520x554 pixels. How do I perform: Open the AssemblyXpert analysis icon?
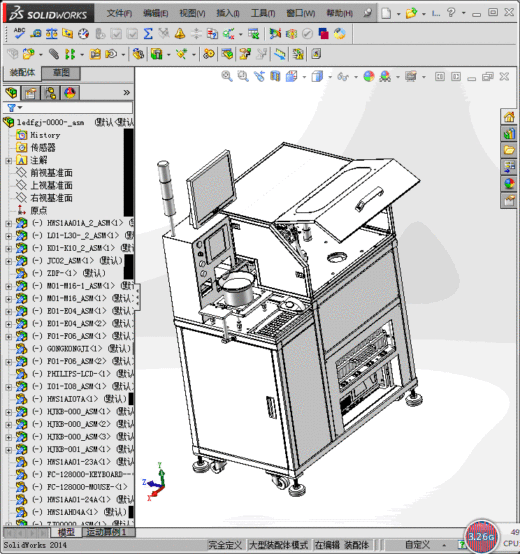pos(339,34)
